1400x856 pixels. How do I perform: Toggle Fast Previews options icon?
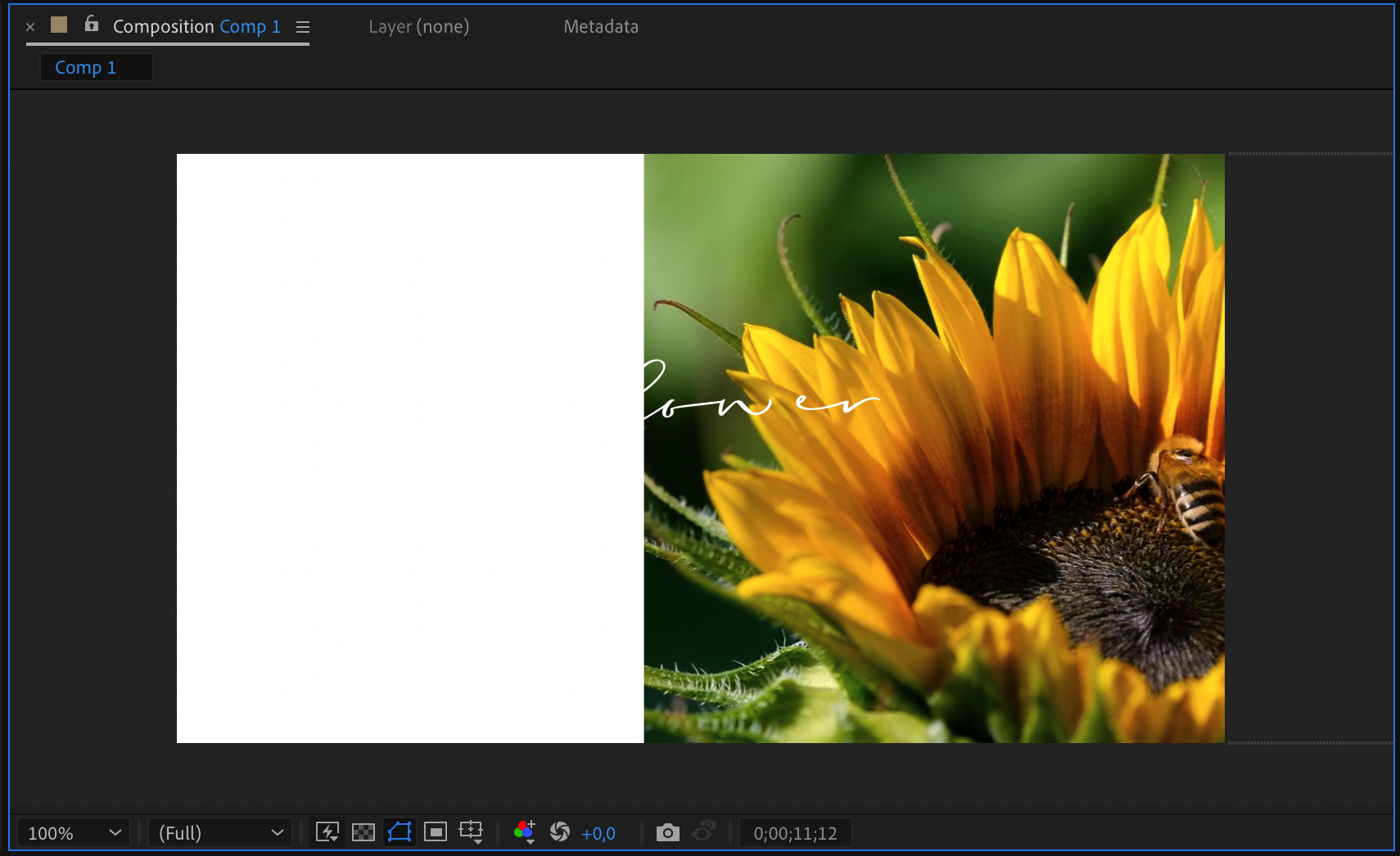[x=327, y=832]
